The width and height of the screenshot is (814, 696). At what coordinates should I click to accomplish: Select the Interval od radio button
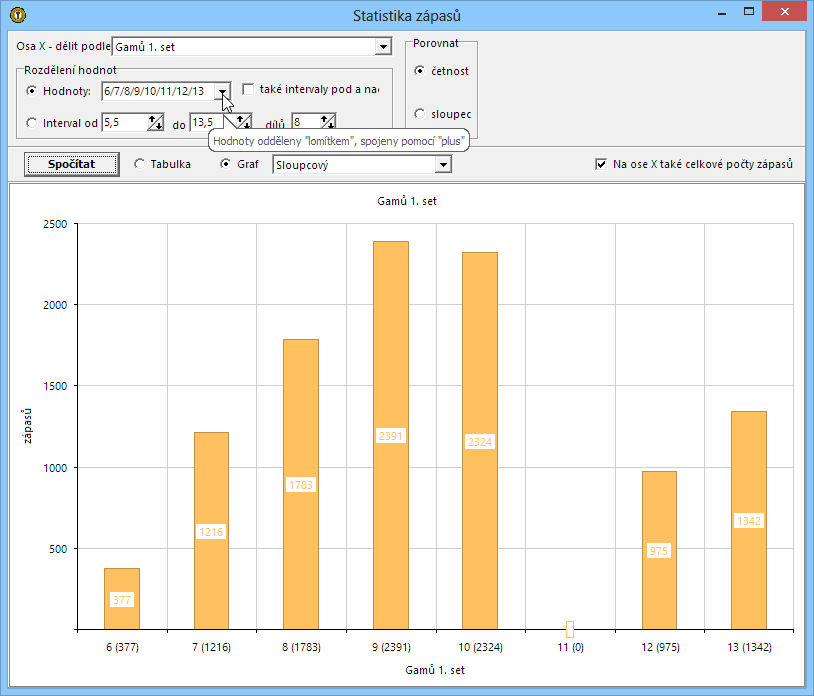click(x=32, y=123)
